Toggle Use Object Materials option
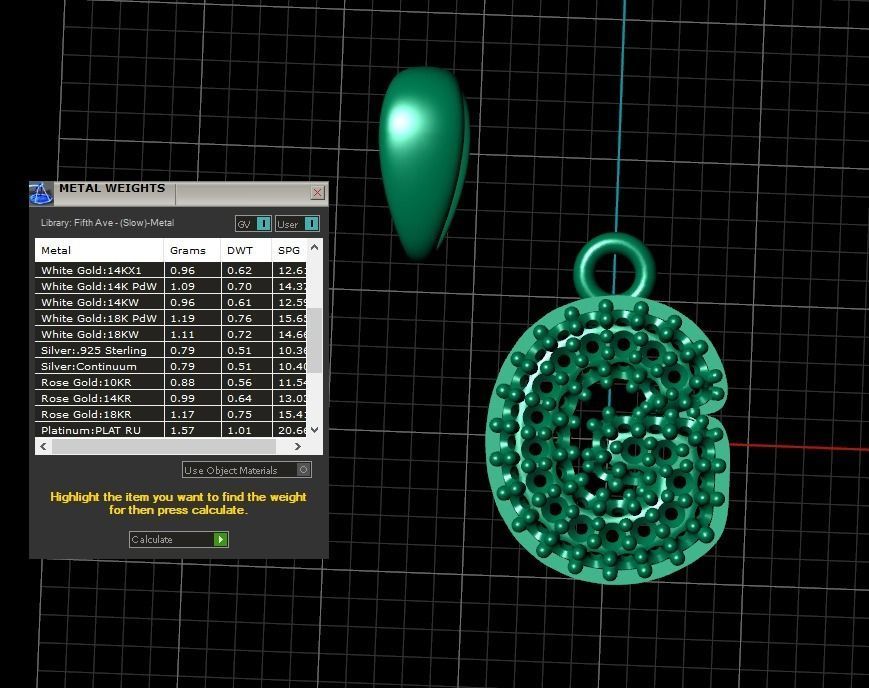869x688 pixels. coord(247,470)
